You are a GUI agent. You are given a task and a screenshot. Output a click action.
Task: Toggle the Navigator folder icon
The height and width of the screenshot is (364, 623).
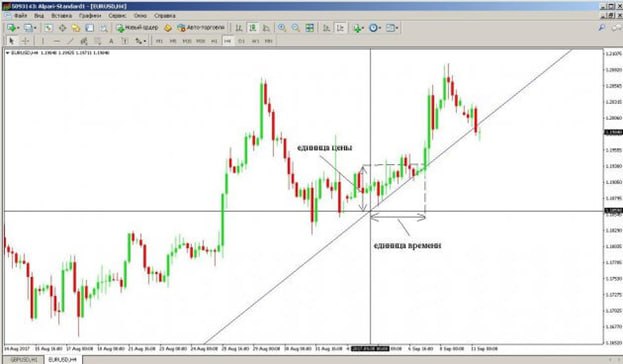pyautogui.click(x=76, y=28)
